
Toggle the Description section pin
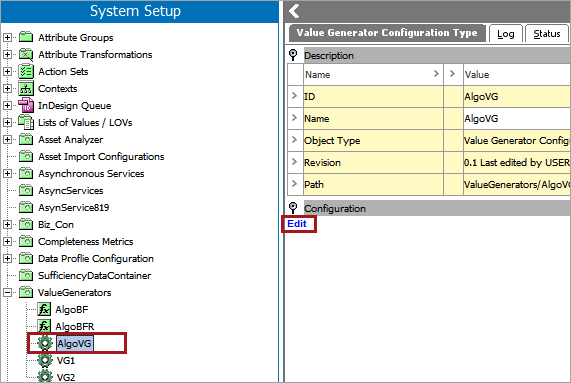293,55
